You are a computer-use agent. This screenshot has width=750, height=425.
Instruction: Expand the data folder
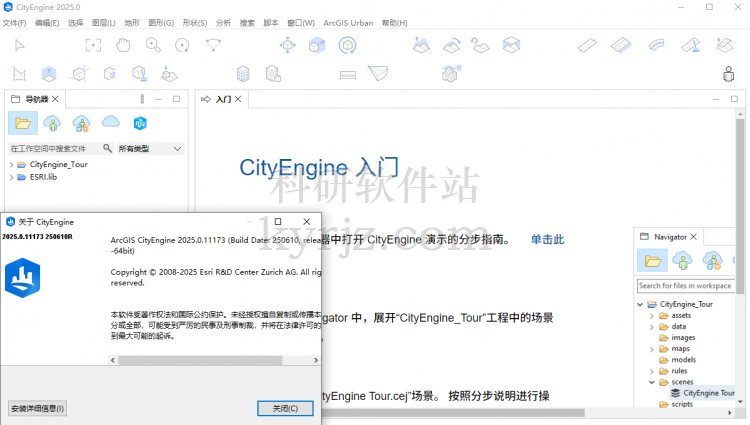click(651, 327)
